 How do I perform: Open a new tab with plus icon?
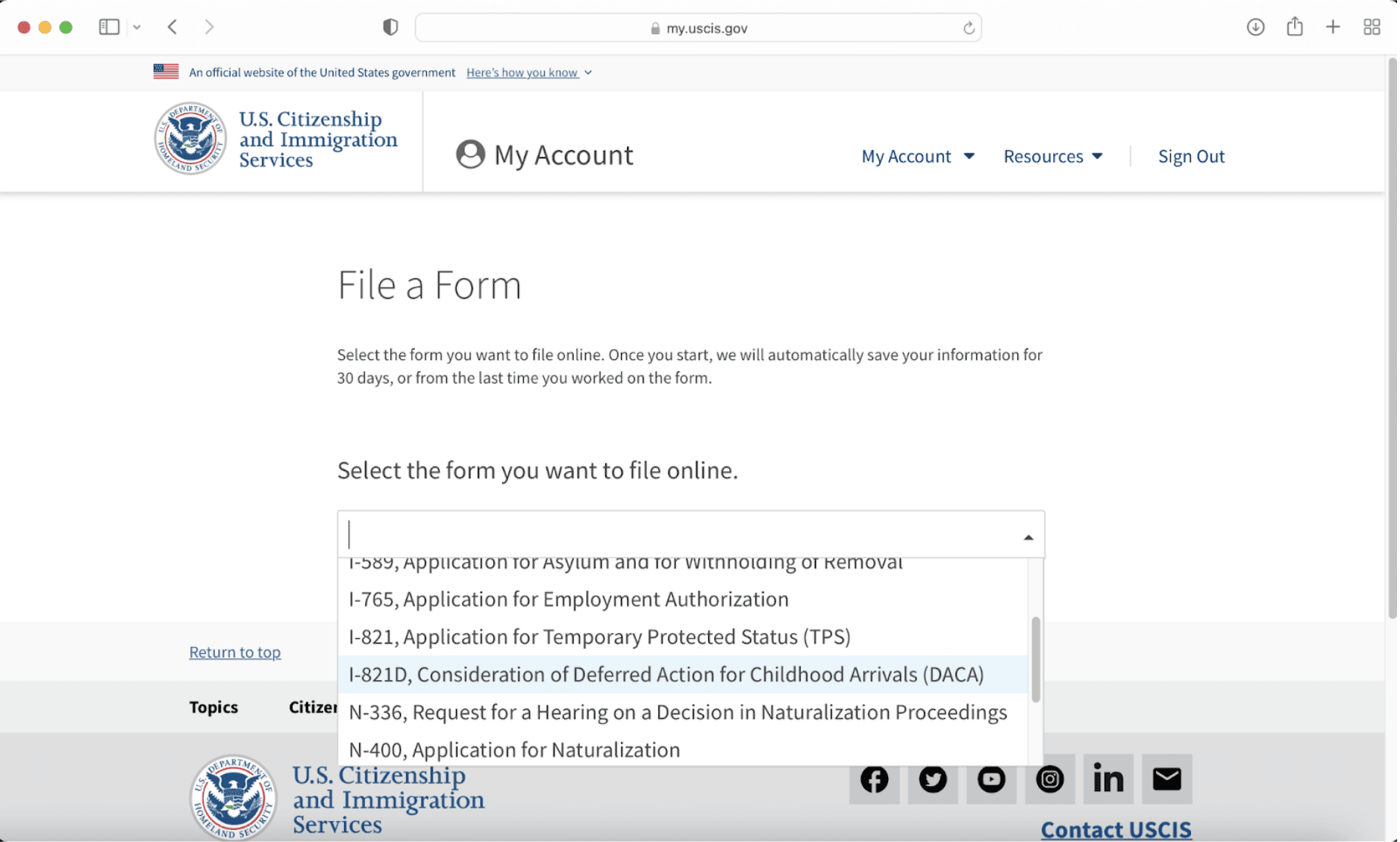click(1333, 27)
